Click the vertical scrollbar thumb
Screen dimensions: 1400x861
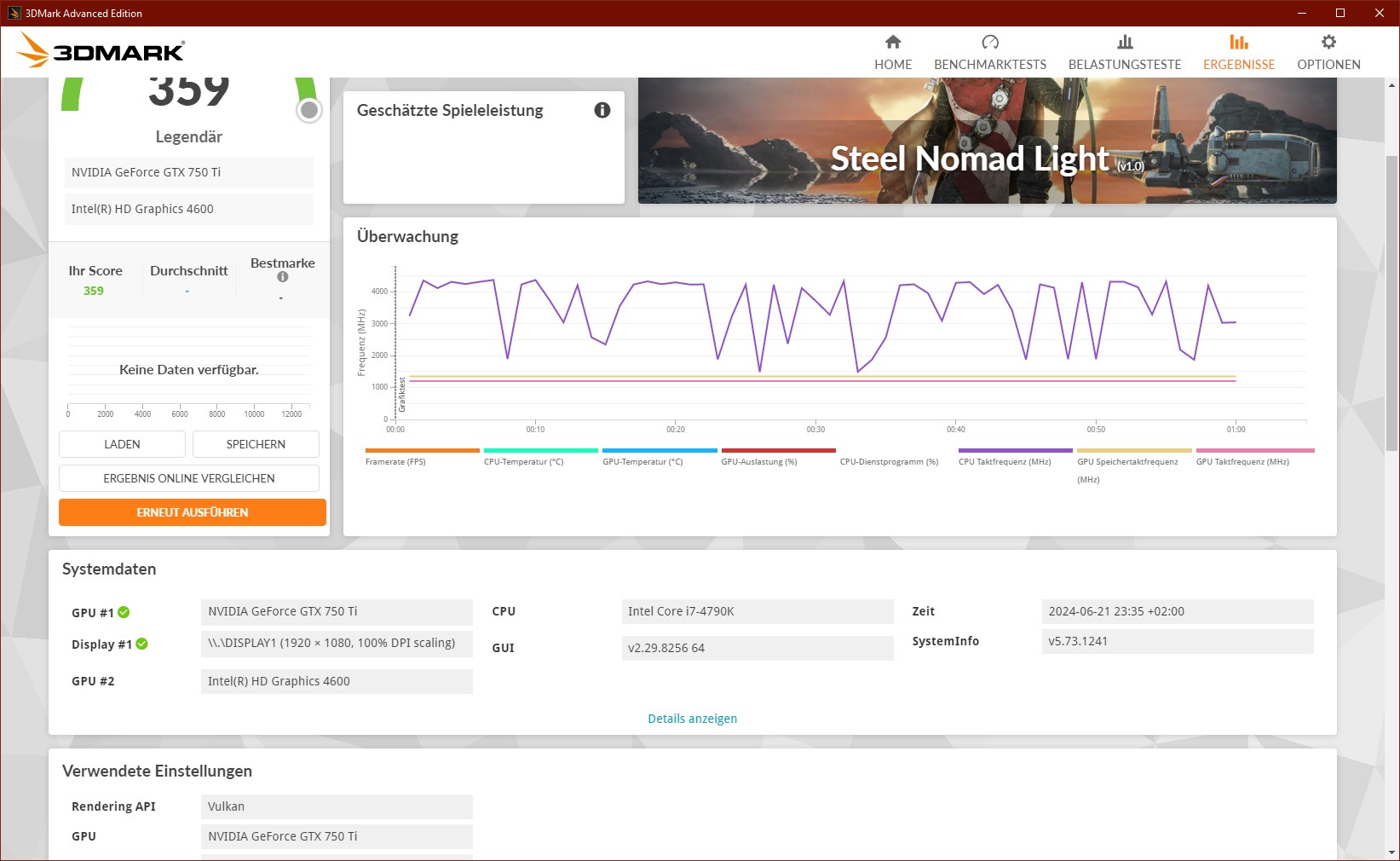click(1392, 303)
